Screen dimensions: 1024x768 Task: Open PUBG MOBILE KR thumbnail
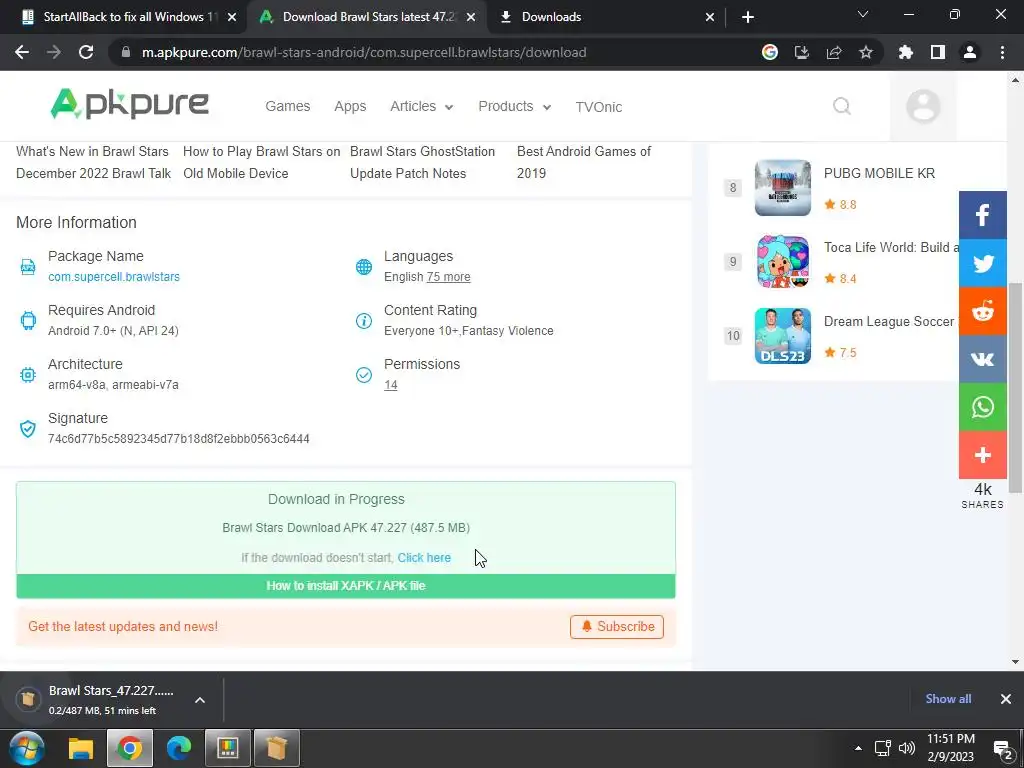[782, 187]
